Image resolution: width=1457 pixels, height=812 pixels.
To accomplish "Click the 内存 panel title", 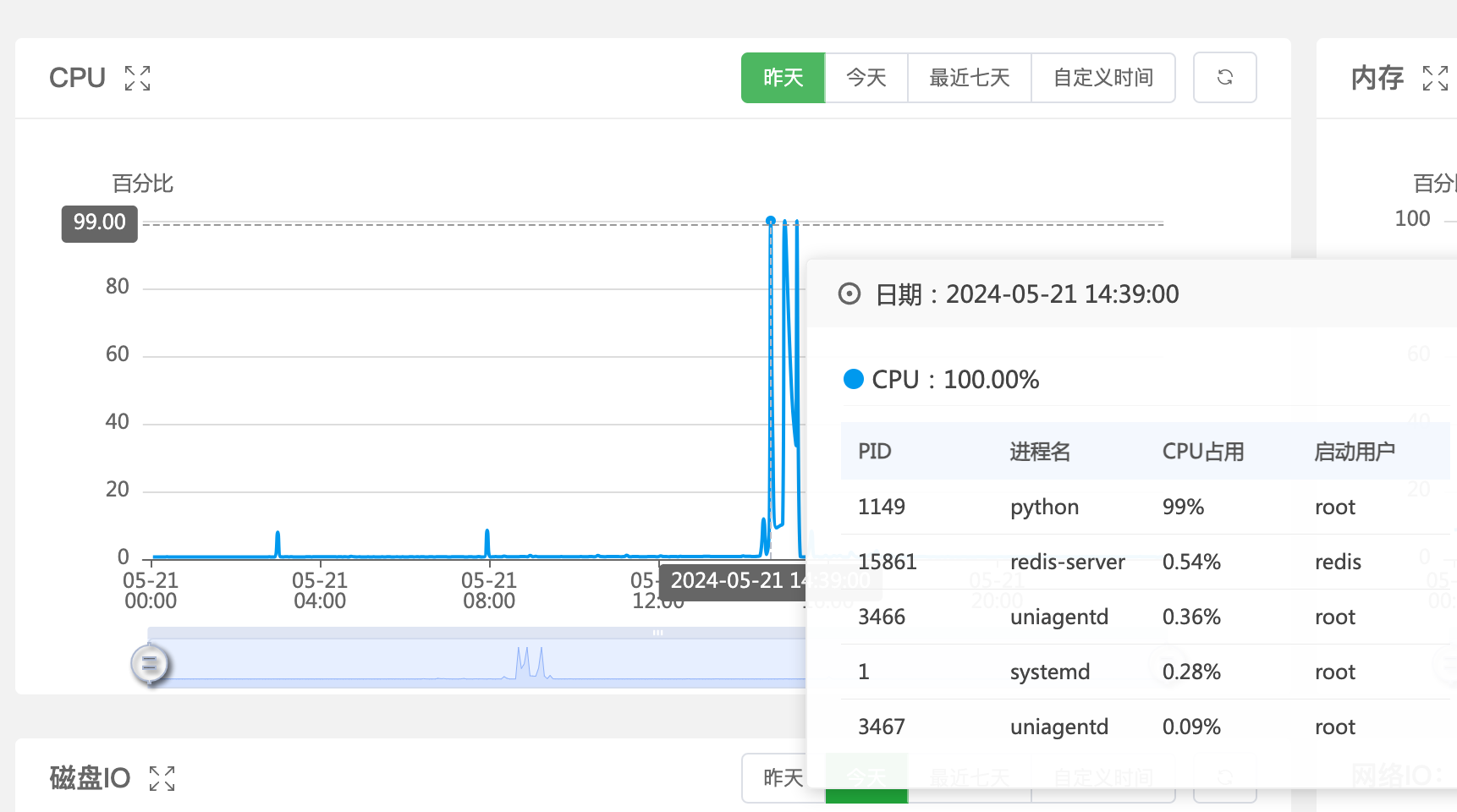I will click(x=1377, y=78).
